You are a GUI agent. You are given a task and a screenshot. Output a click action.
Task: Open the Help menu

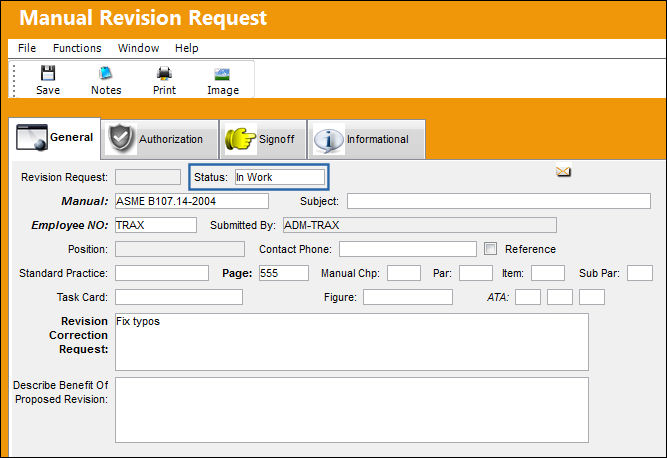click(186, 48)
